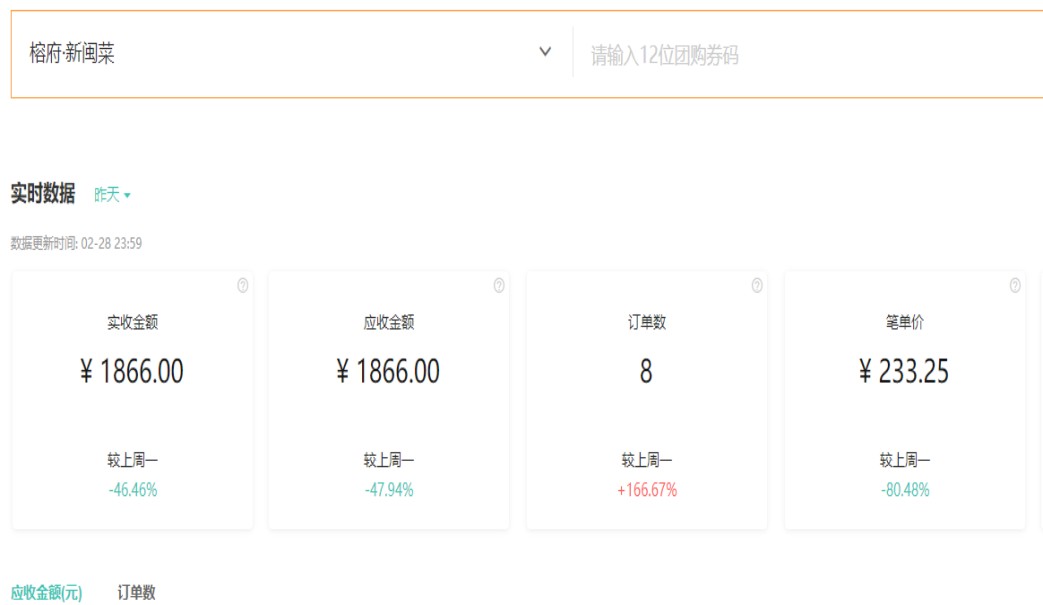This screenshot has width=1043, height=605.
Task: Click the -46.46% change under 实收金额
Action: point(132,490)
